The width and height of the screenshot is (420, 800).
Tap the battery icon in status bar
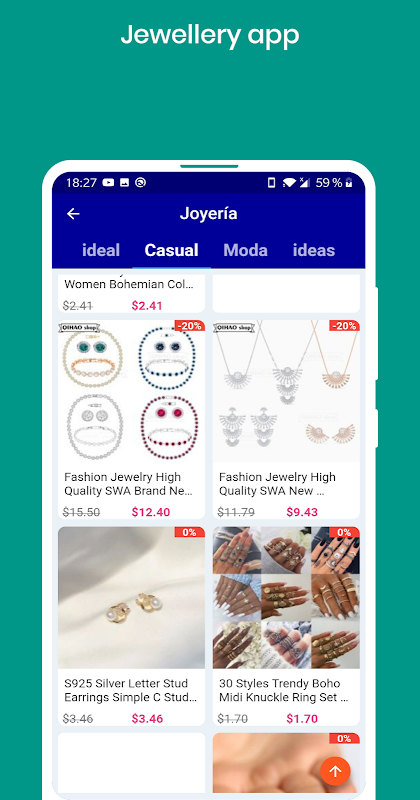pyautogui.click(x=349, y=183)
